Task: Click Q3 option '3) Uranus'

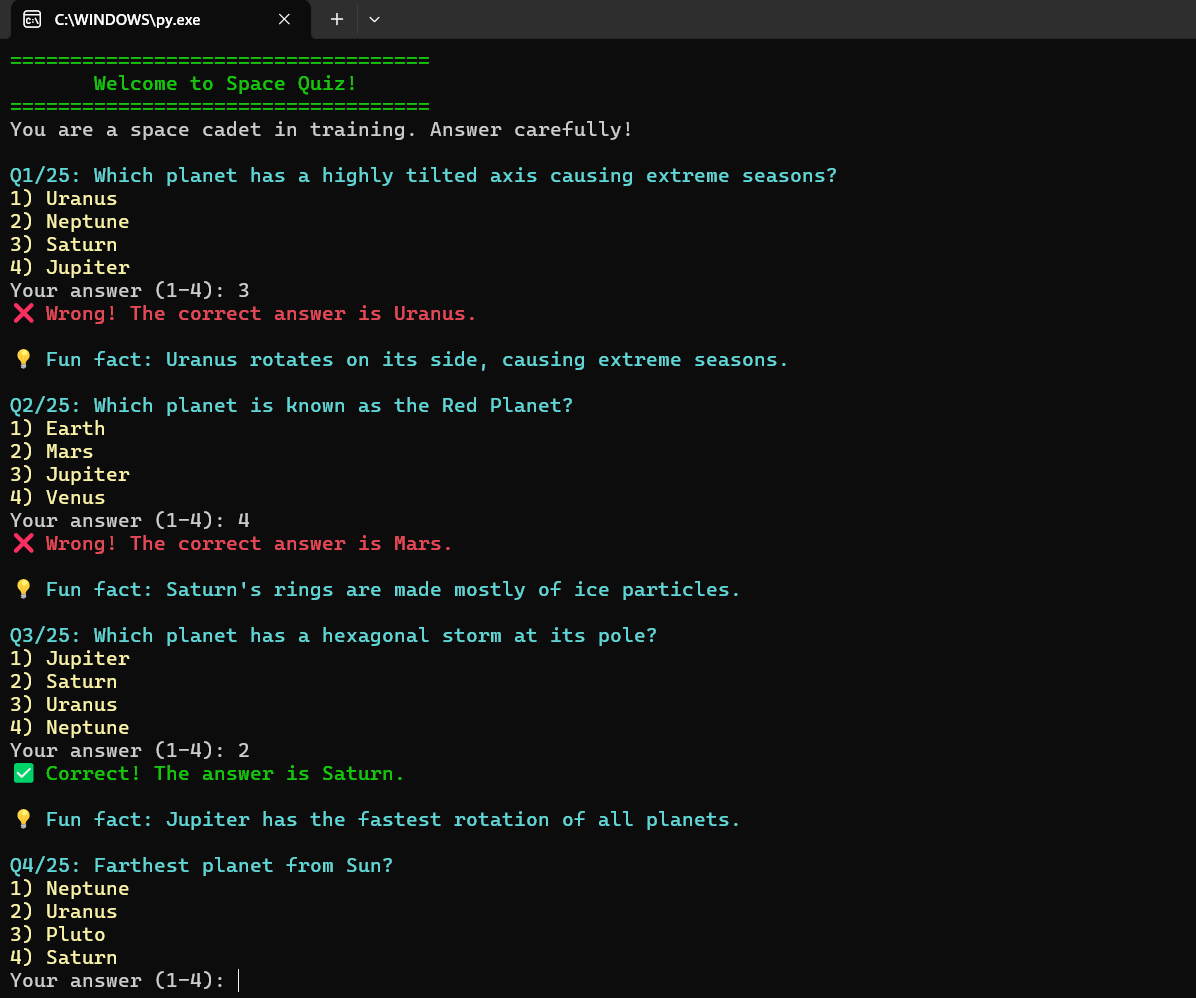Action: [x=63, y=704]
